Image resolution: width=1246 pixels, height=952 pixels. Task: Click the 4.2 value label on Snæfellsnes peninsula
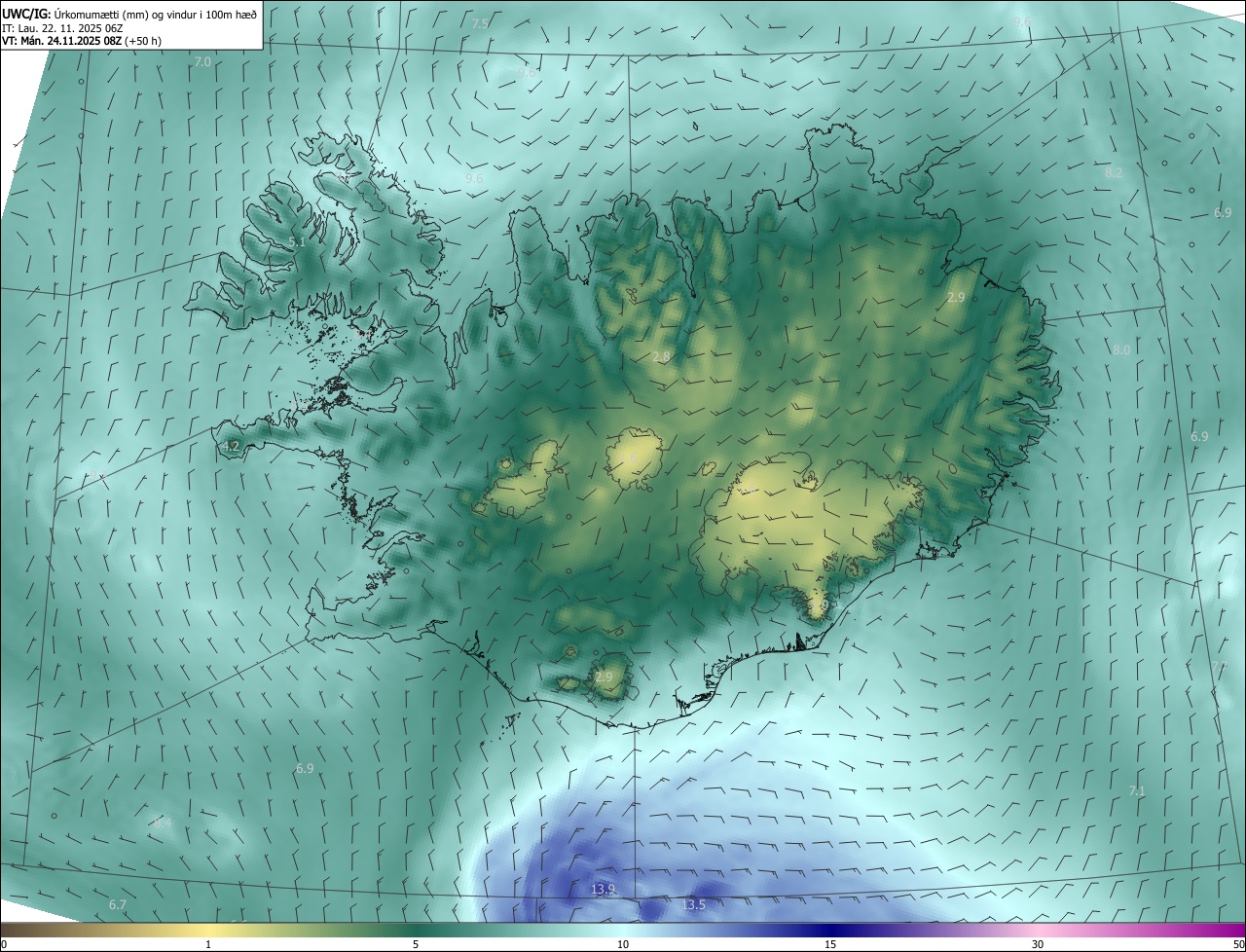click(231, 446)
